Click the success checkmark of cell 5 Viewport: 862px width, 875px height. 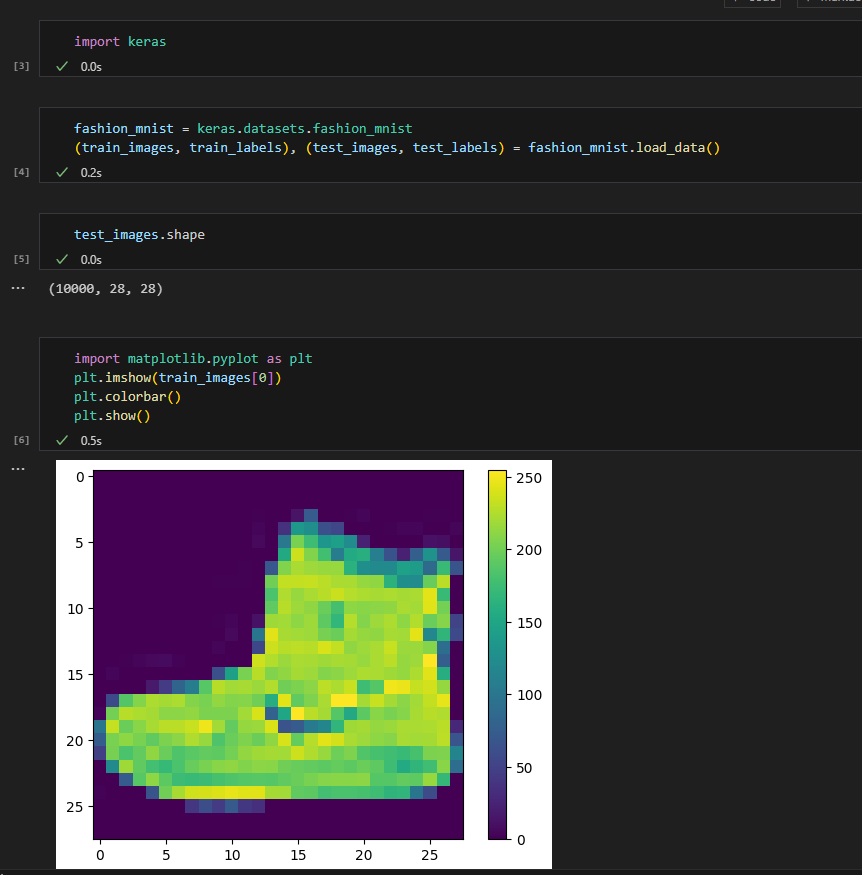pyautogui.click(x=62, y=259)
